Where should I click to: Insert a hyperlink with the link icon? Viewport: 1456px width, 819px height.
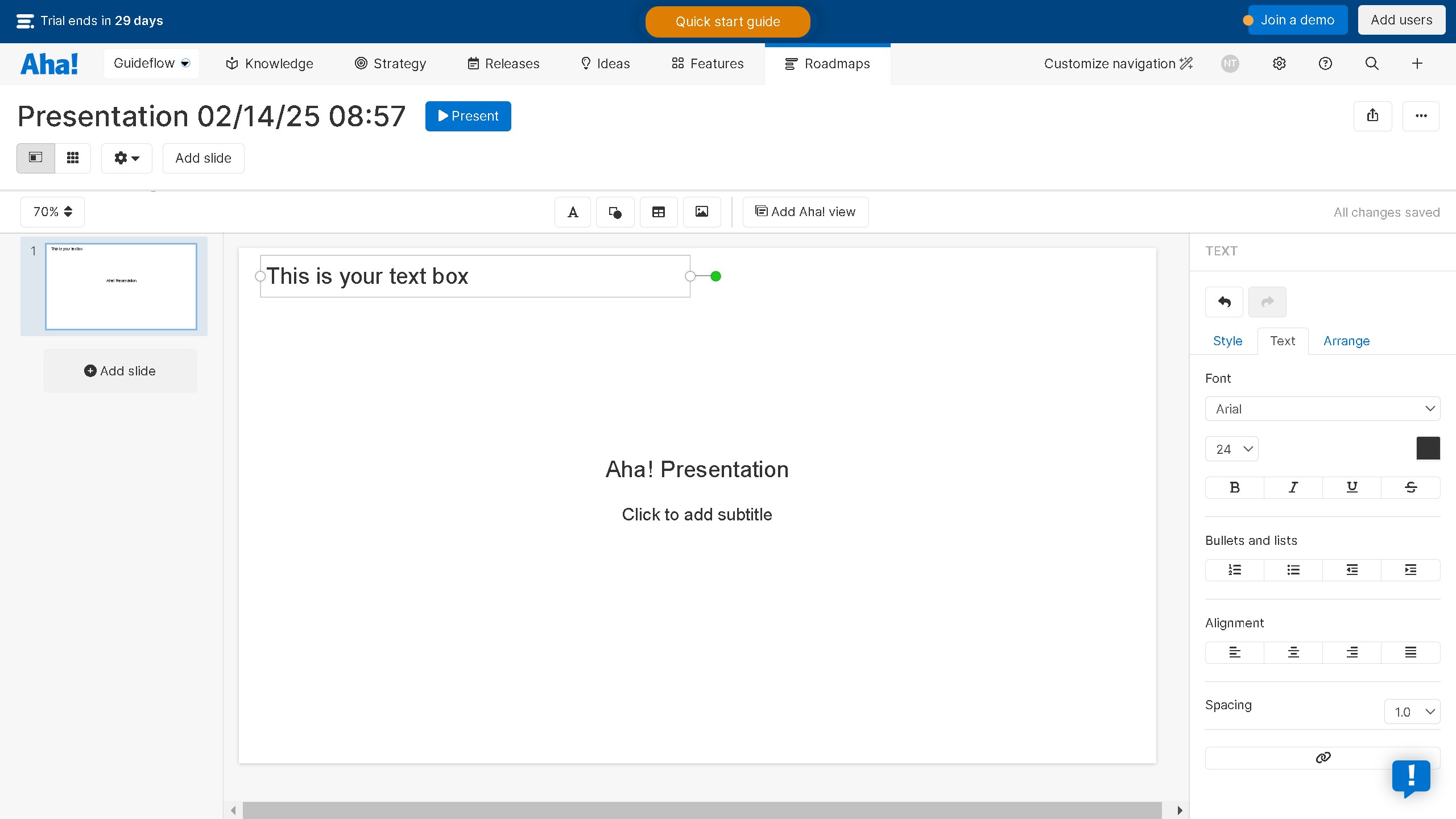pos(1322,758)
